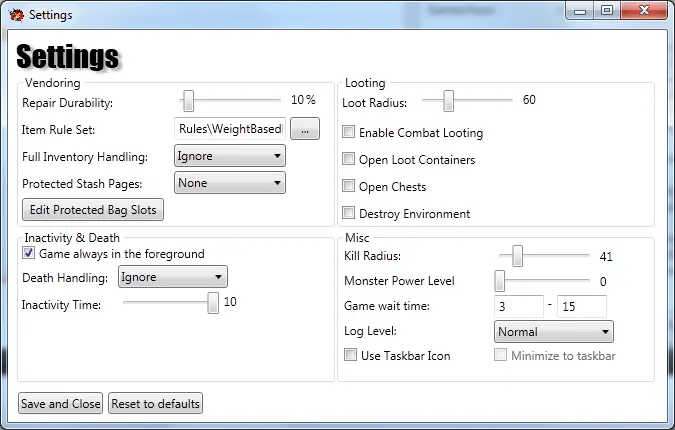This screenshot has height=430, width=675.
Task: Click the Edit Protected Bag Slots button
Action: coord(93,211)
